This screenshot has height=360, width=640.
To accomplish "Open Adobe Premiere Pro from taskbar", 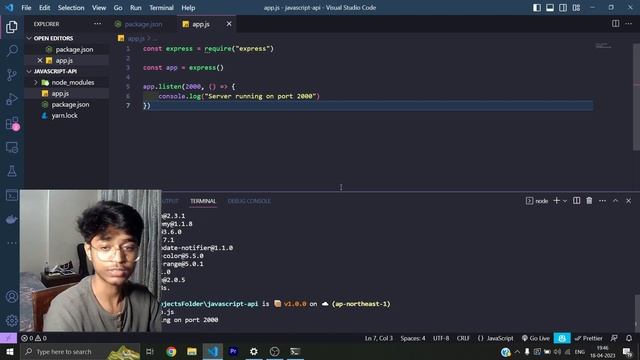I will [233, 351].
